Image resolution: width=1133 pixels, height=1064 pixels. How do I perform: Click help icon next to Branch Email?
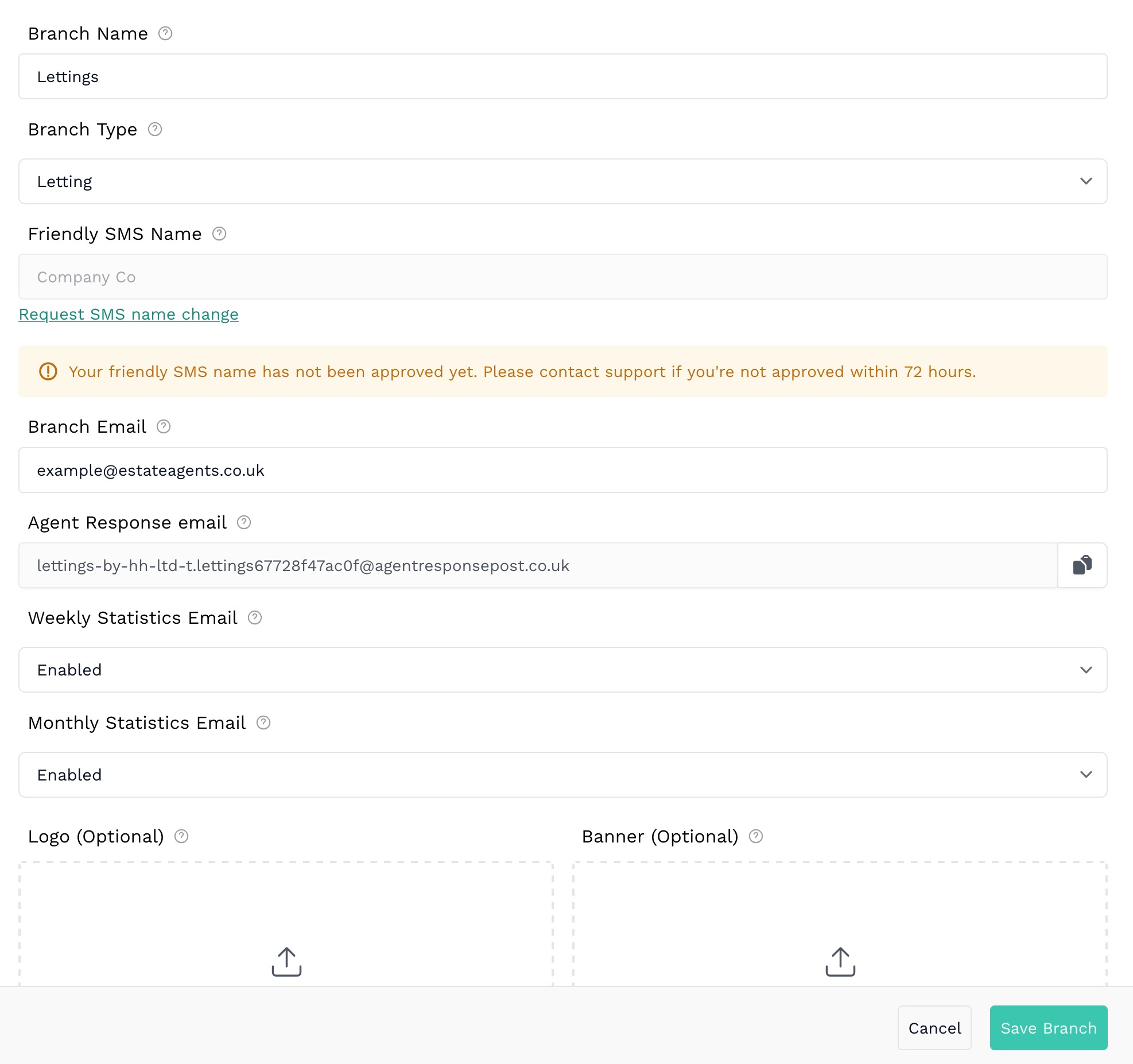[164, 426]
